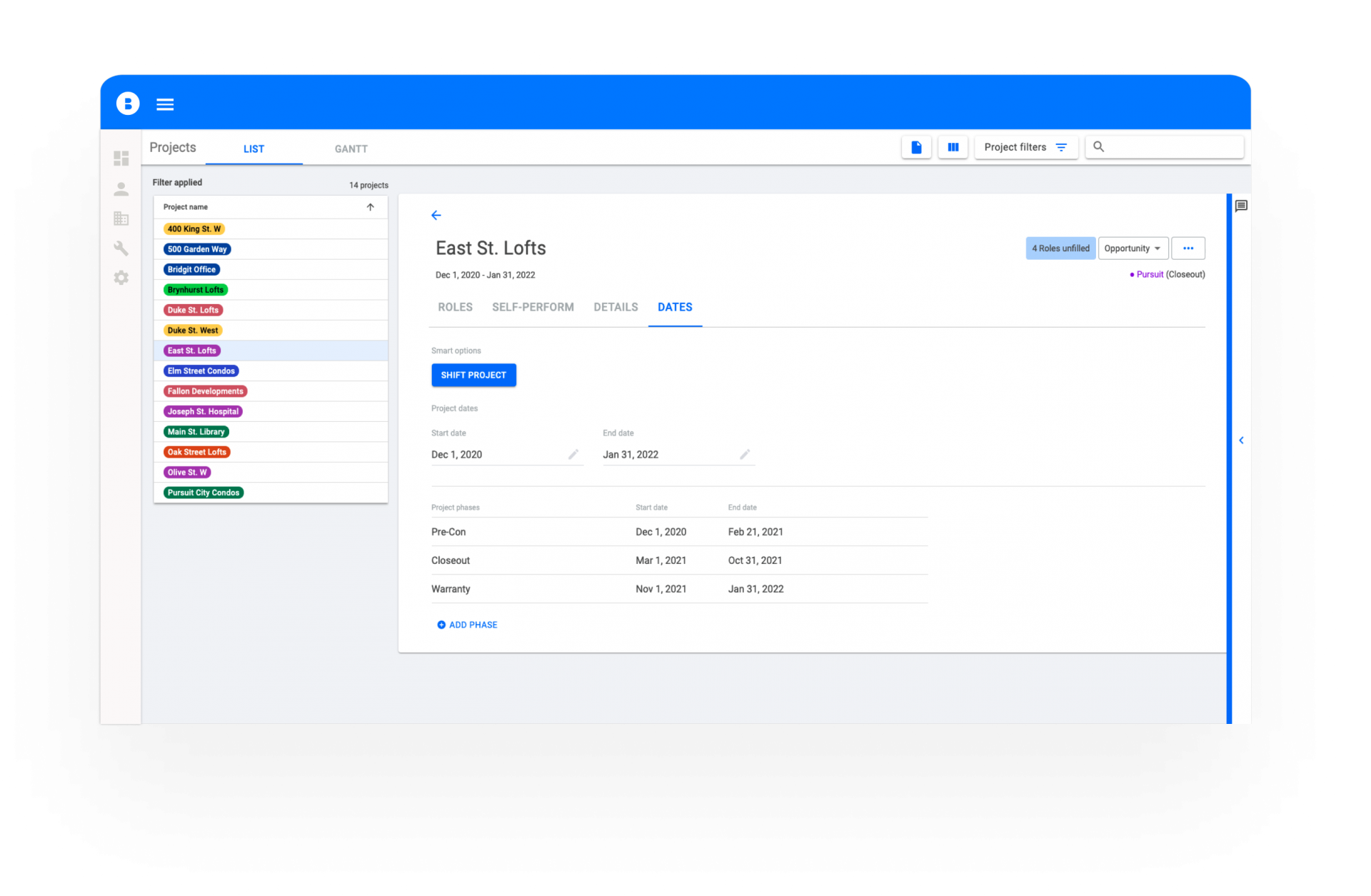Switch to the GANTT tab
Screen dimensions: 1371x896
click(x=351, y=149)
